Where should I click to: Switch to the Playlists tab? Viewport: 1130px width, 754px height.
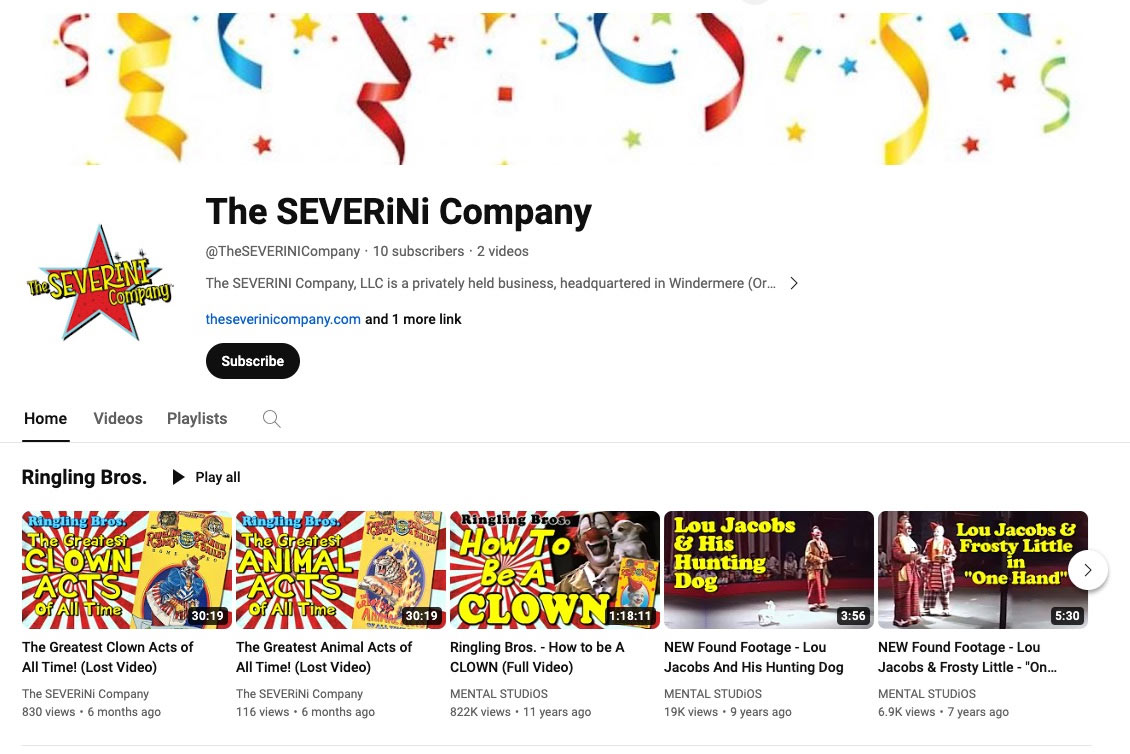point(197,419)
